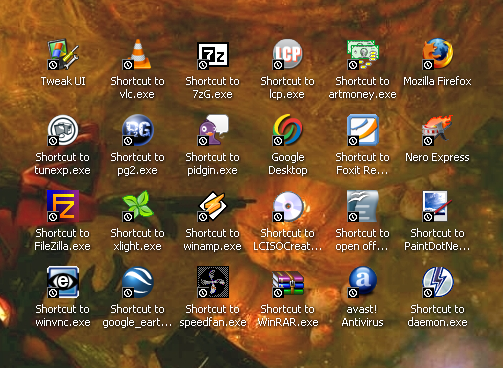Screen dimensions: 503x368
Task: Click the 'Shortcut to FileZilla.exe' label
Action: pos(62,240)
